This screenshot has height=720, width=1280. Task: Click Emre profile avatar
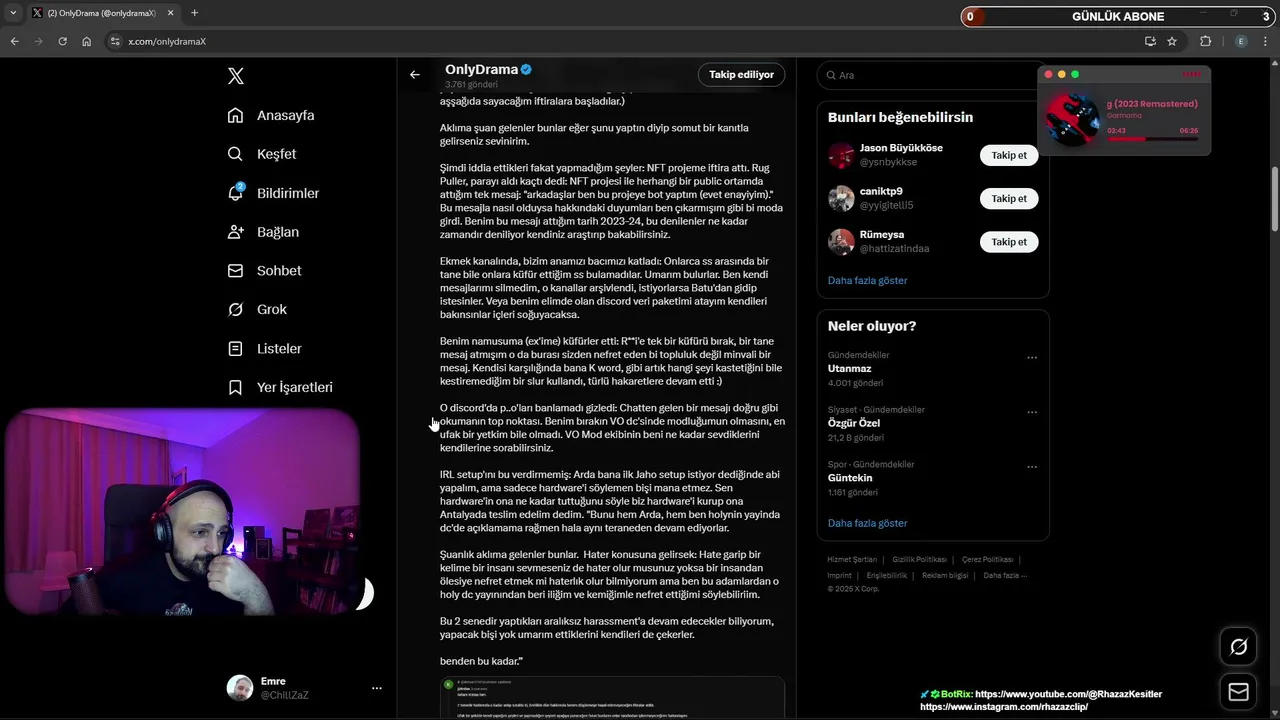240,688
